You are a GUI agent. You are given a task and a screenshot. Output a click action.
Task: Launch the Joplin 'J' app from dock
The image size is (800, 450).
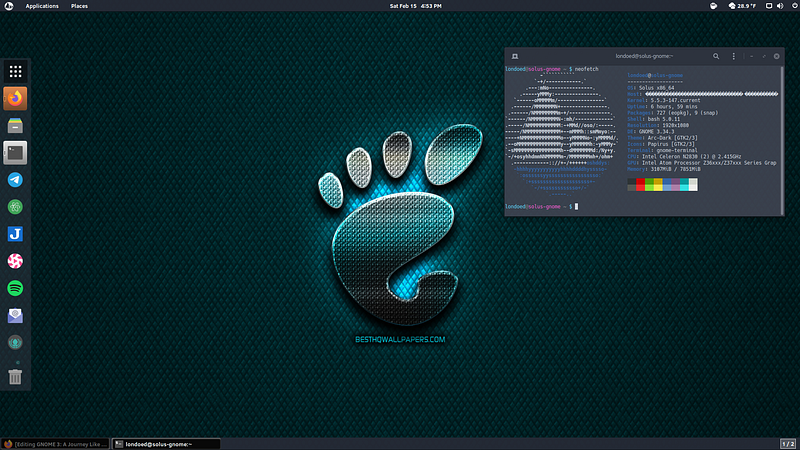coord(15,234)
